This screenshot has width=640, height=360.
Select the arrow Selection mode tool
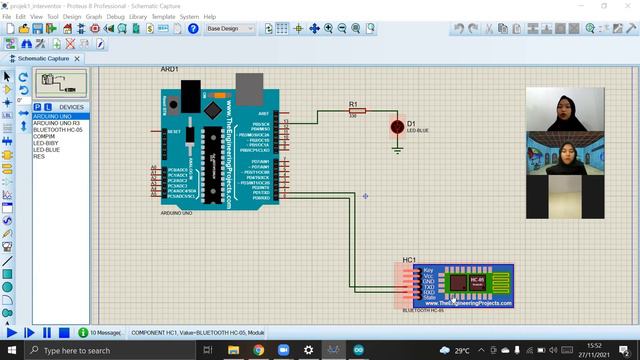click(7, 76)
